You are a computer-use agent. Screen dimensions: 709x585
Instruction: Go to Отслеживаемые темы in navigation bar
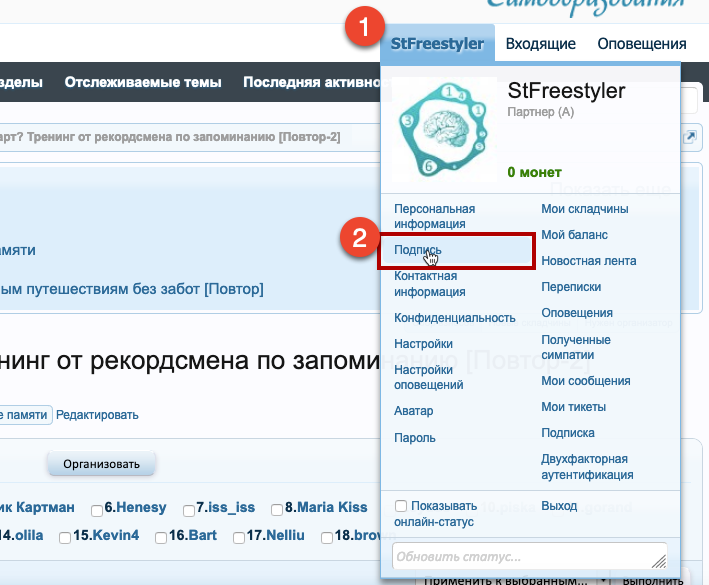pyautogui.click(x=143, y=82)
